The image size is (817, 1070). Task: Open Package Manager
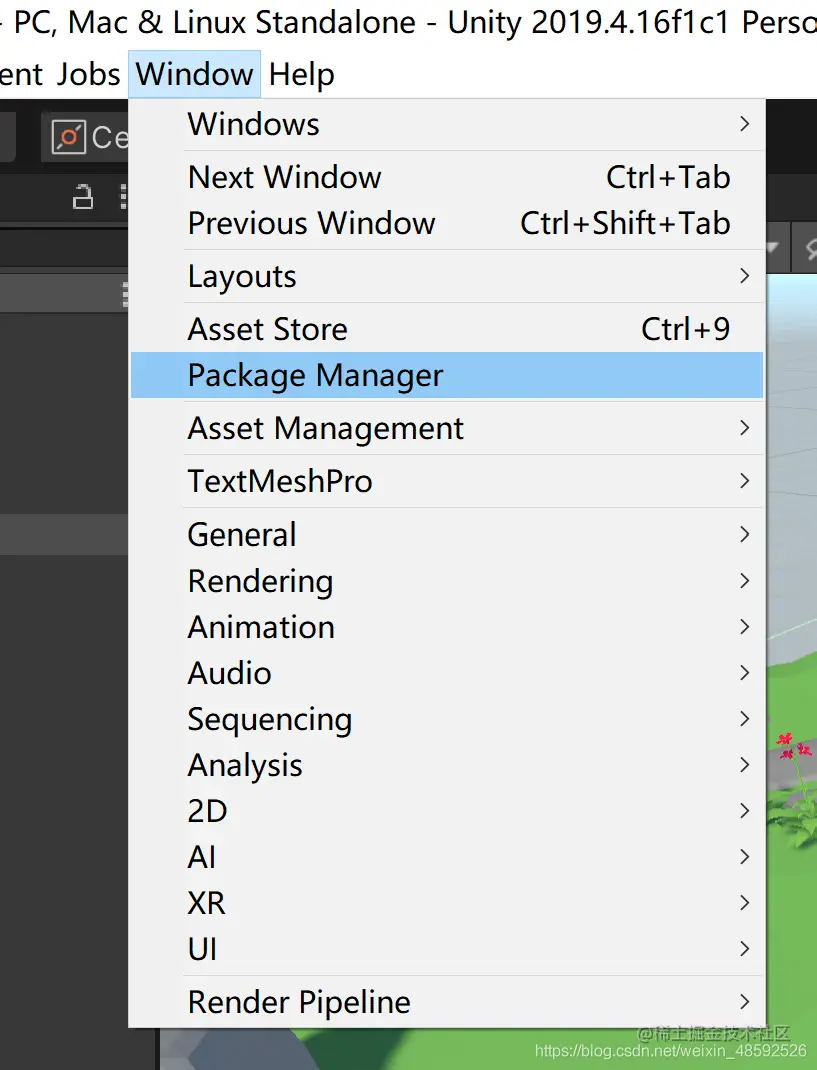coord(447,375)
